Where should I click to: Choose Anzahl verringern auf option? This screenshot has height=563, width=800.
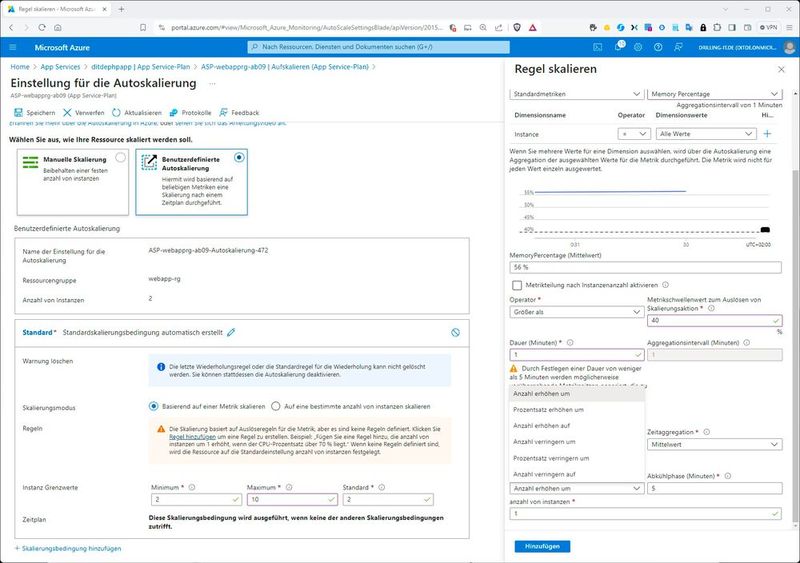577,474
